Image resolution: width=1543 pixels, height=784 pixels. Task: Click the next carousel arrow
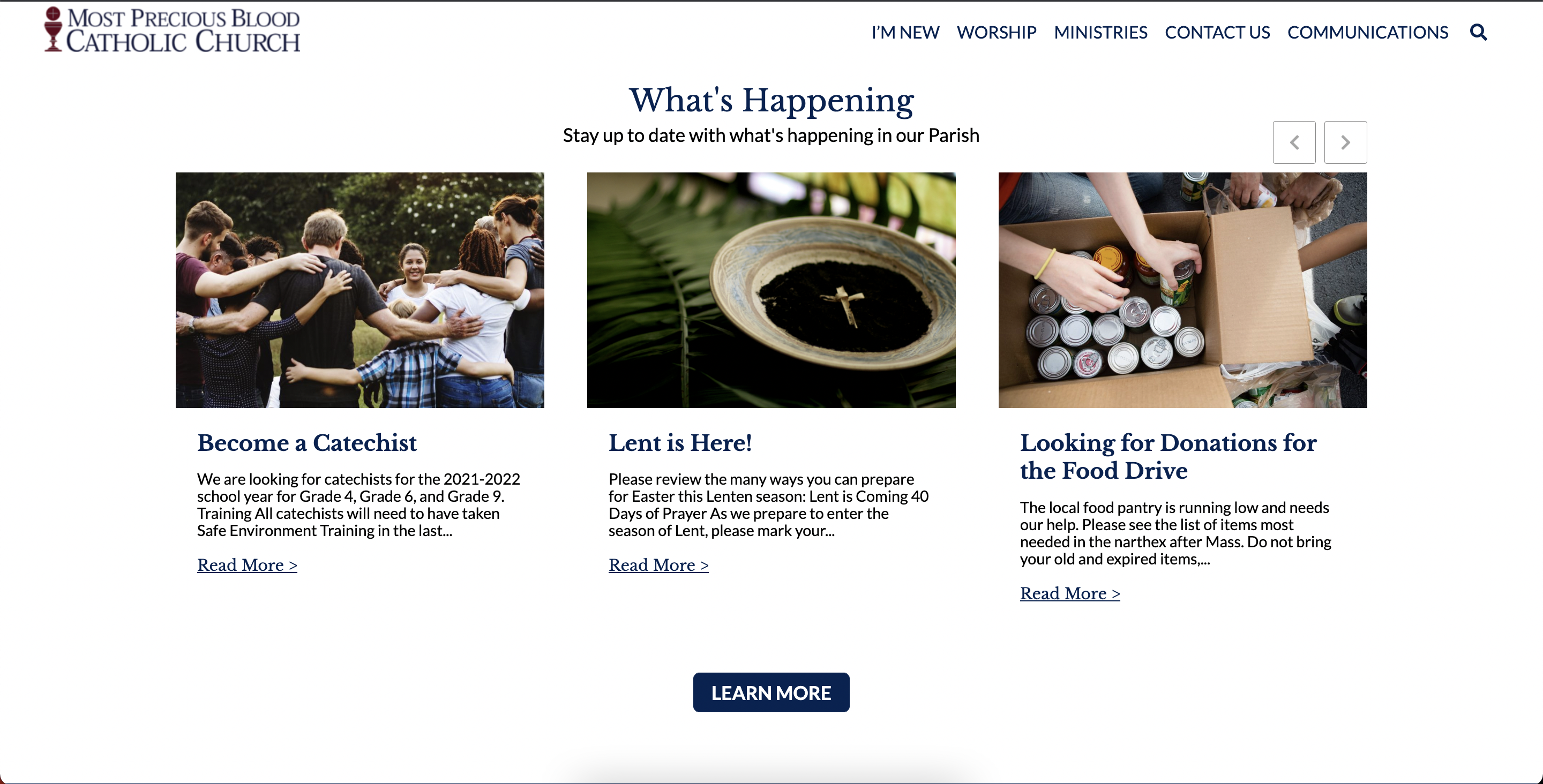[x=1345, y=142]
